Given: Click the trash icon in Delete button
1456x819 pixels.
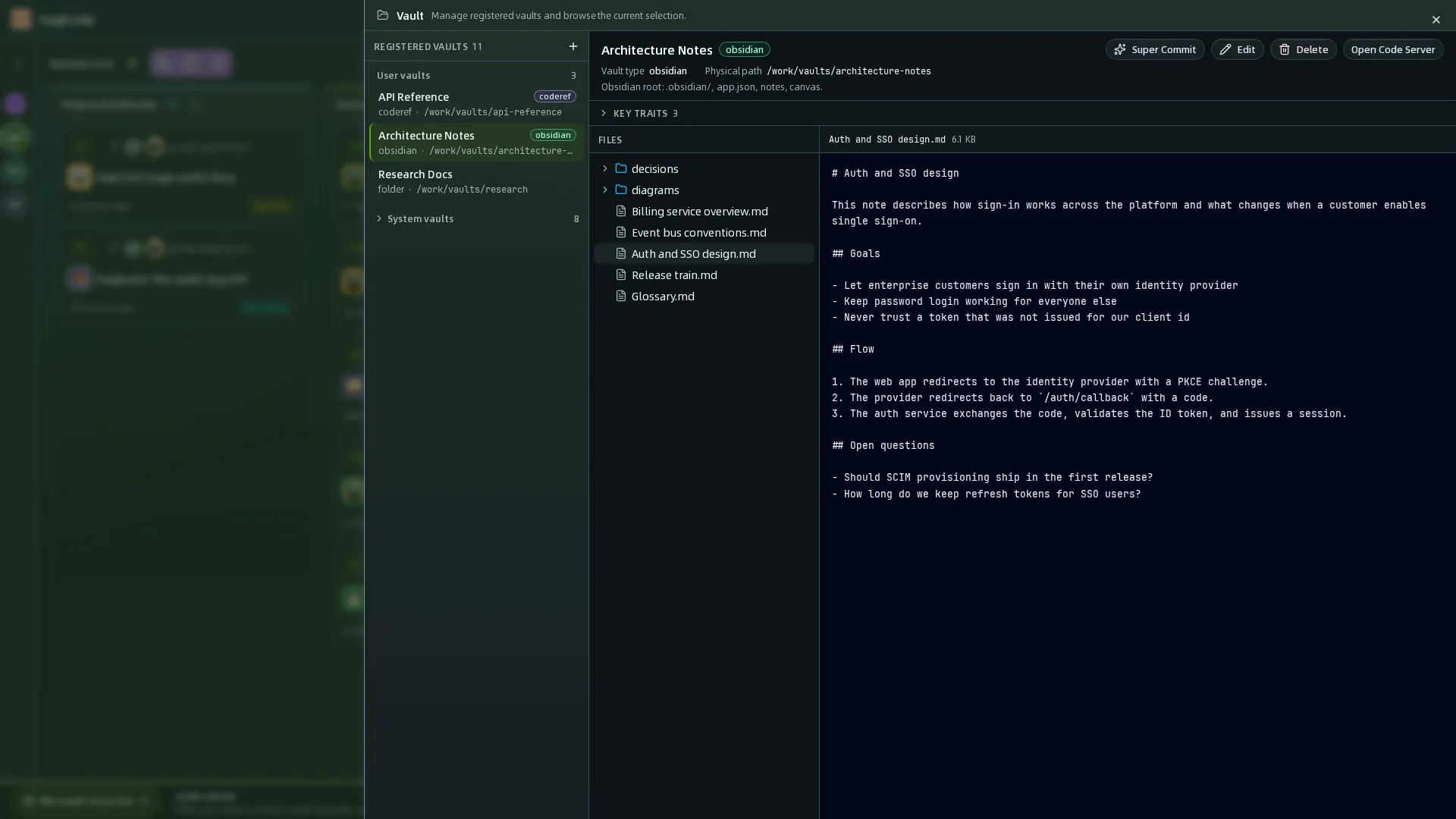Looking at the screenshot, I should click(x=1284, y=49).
